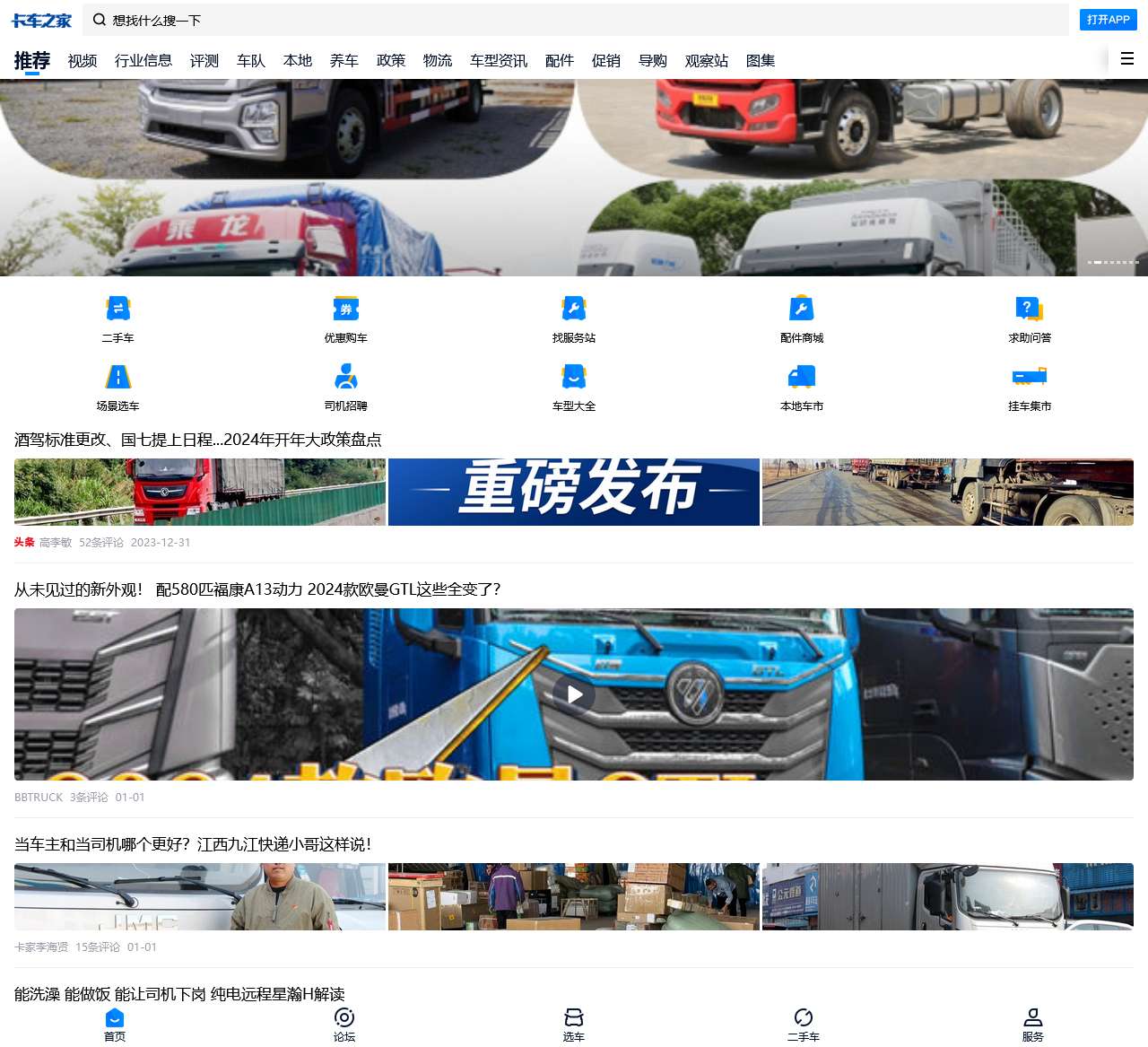Click the 卡车之家 logo
1148x1047 pixels.
pos(41,20)
